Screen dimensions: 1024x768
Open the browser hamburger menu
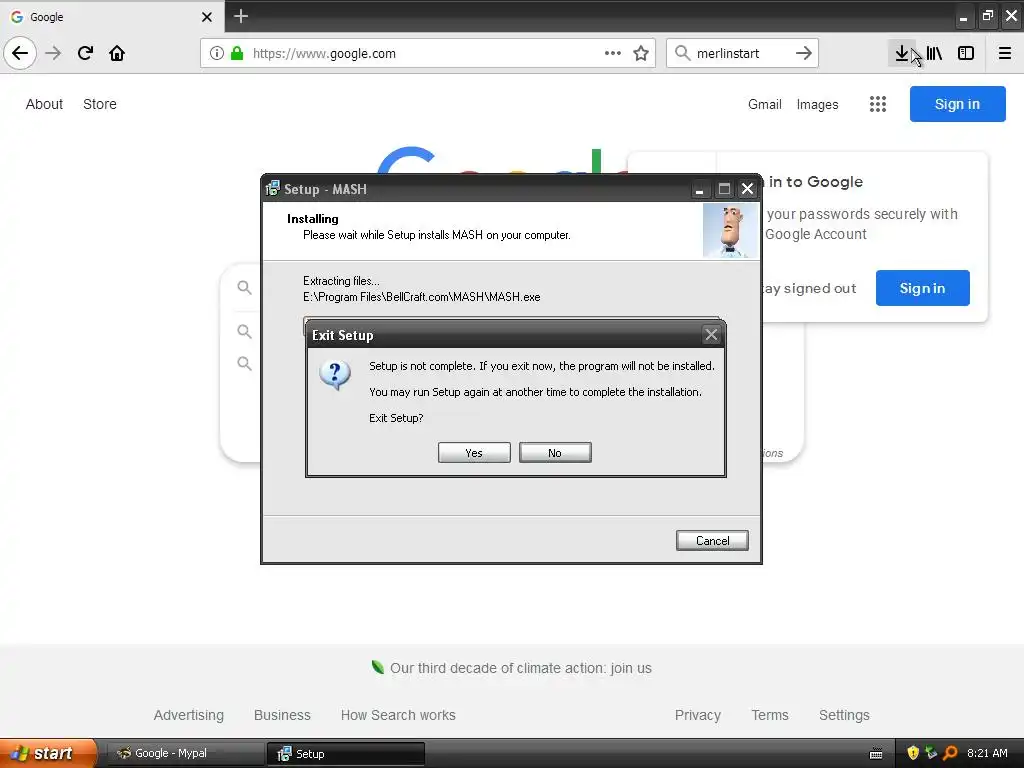click(1005, 53)
